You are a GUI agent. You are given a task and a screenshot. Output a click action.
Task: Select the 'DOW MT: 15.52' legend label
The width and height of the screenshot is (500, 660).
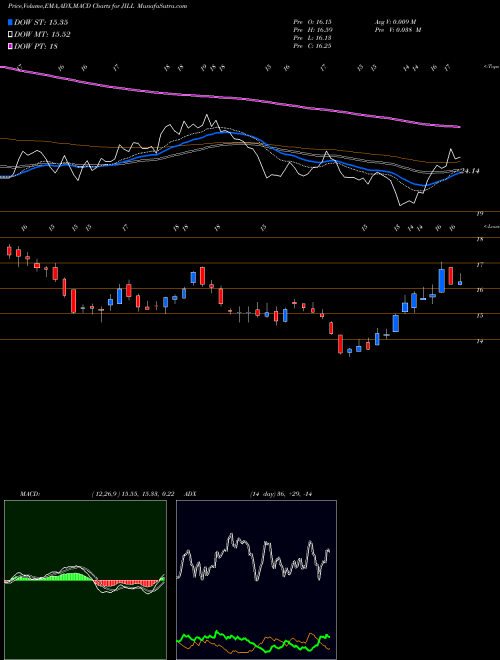[42, 34]
